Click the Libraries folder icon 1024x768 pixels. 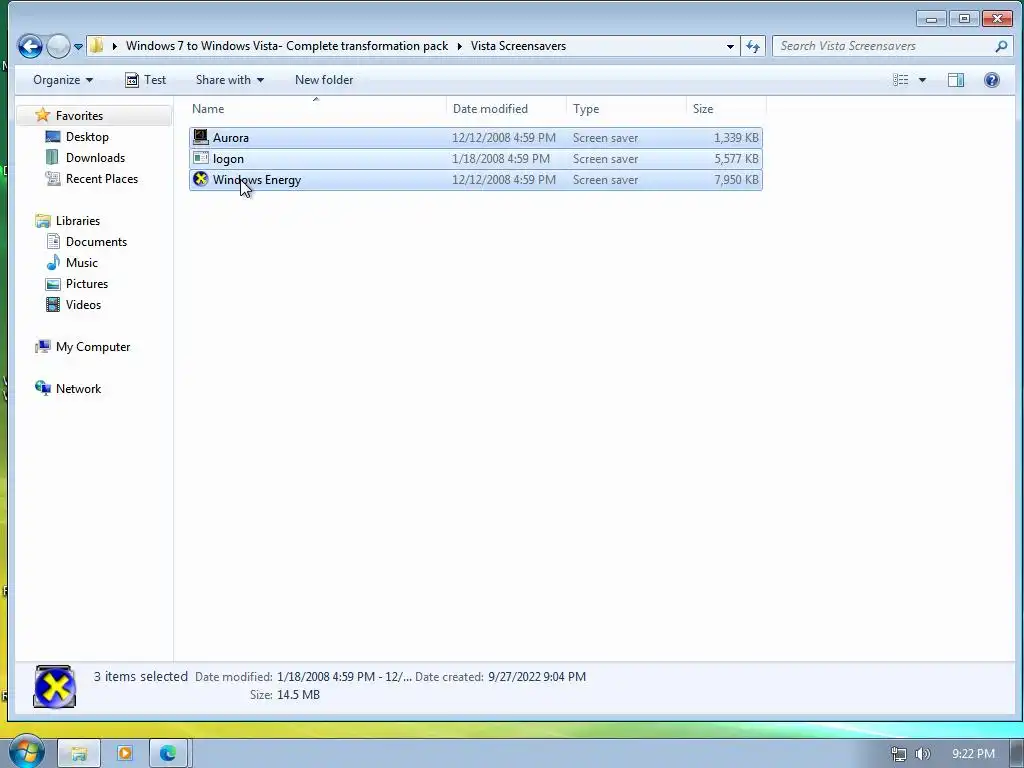(42, 221)
